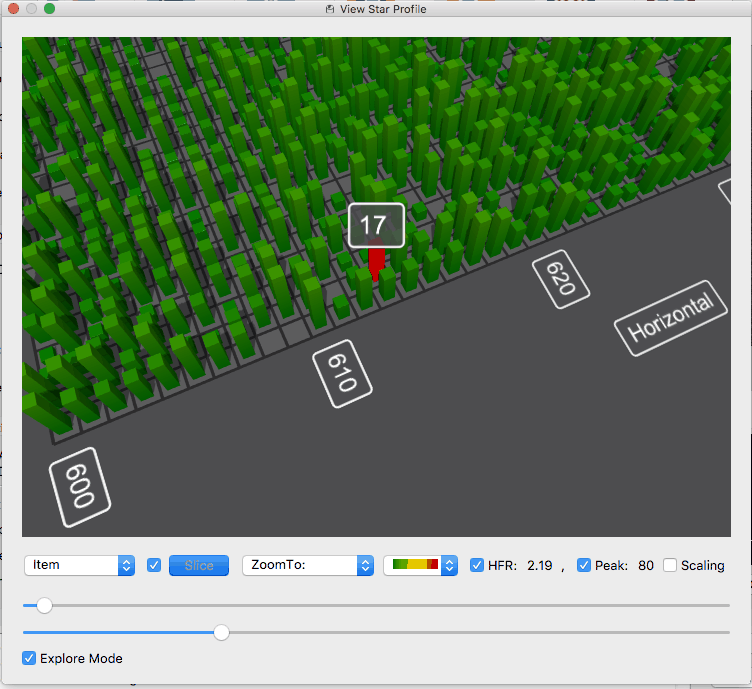This screenshot has height=689, width=752.
Task: Disable the Explore Mode checkbox
Action: pos(30,658)
